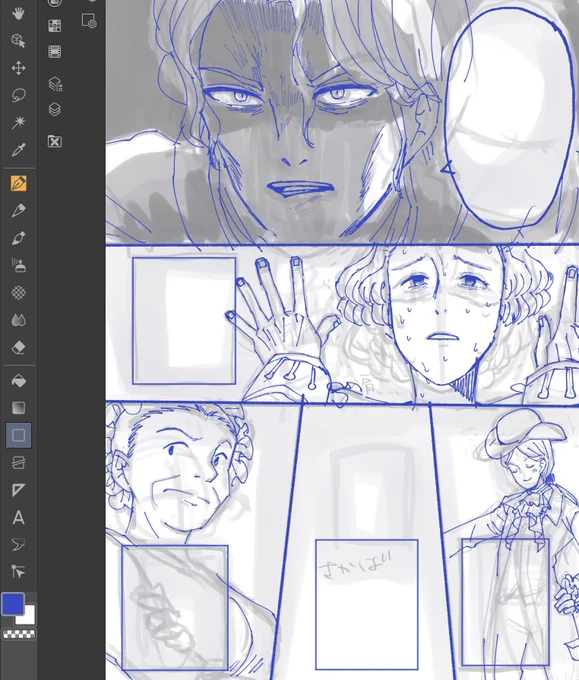Select the Airbrush spray tool

[x=18, y=265]
